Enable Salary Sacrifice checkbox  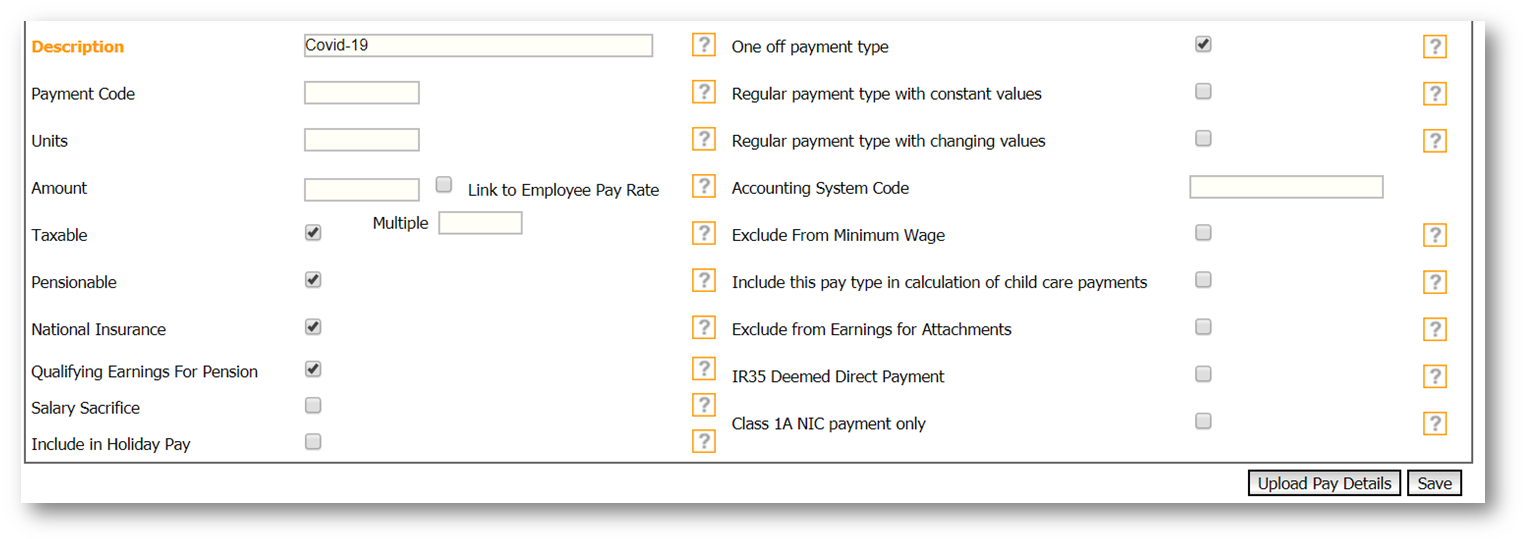tap(313, 406)
